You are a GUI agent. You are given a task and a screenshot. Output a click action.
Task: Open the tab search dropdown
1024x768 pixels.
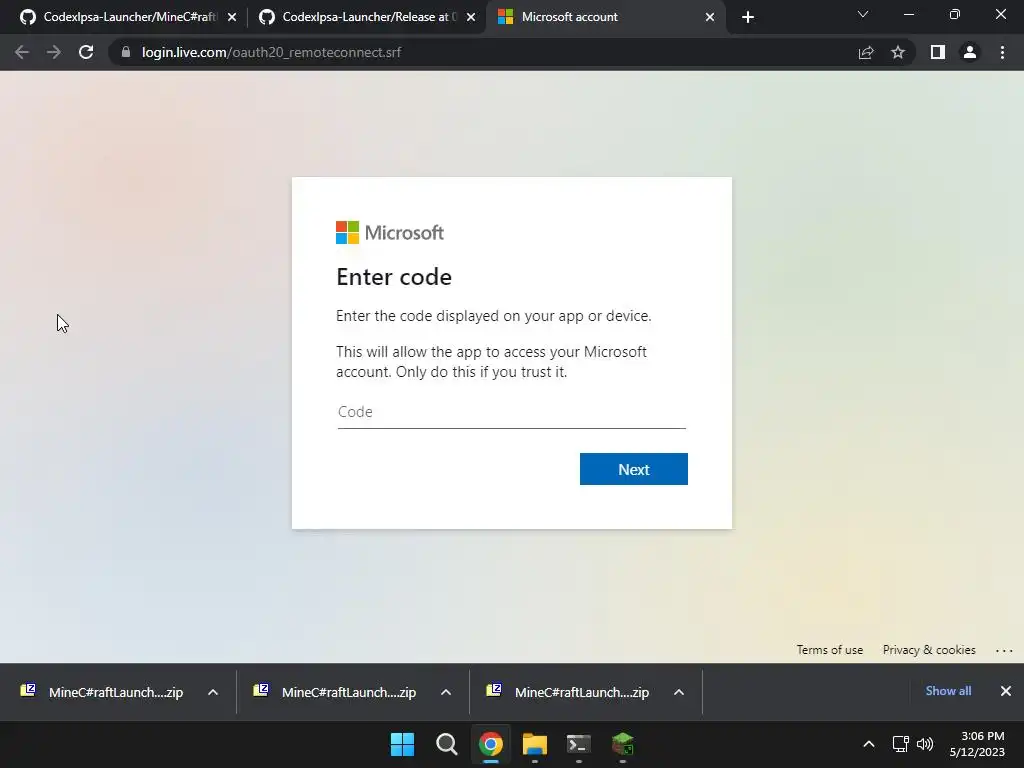863,14
